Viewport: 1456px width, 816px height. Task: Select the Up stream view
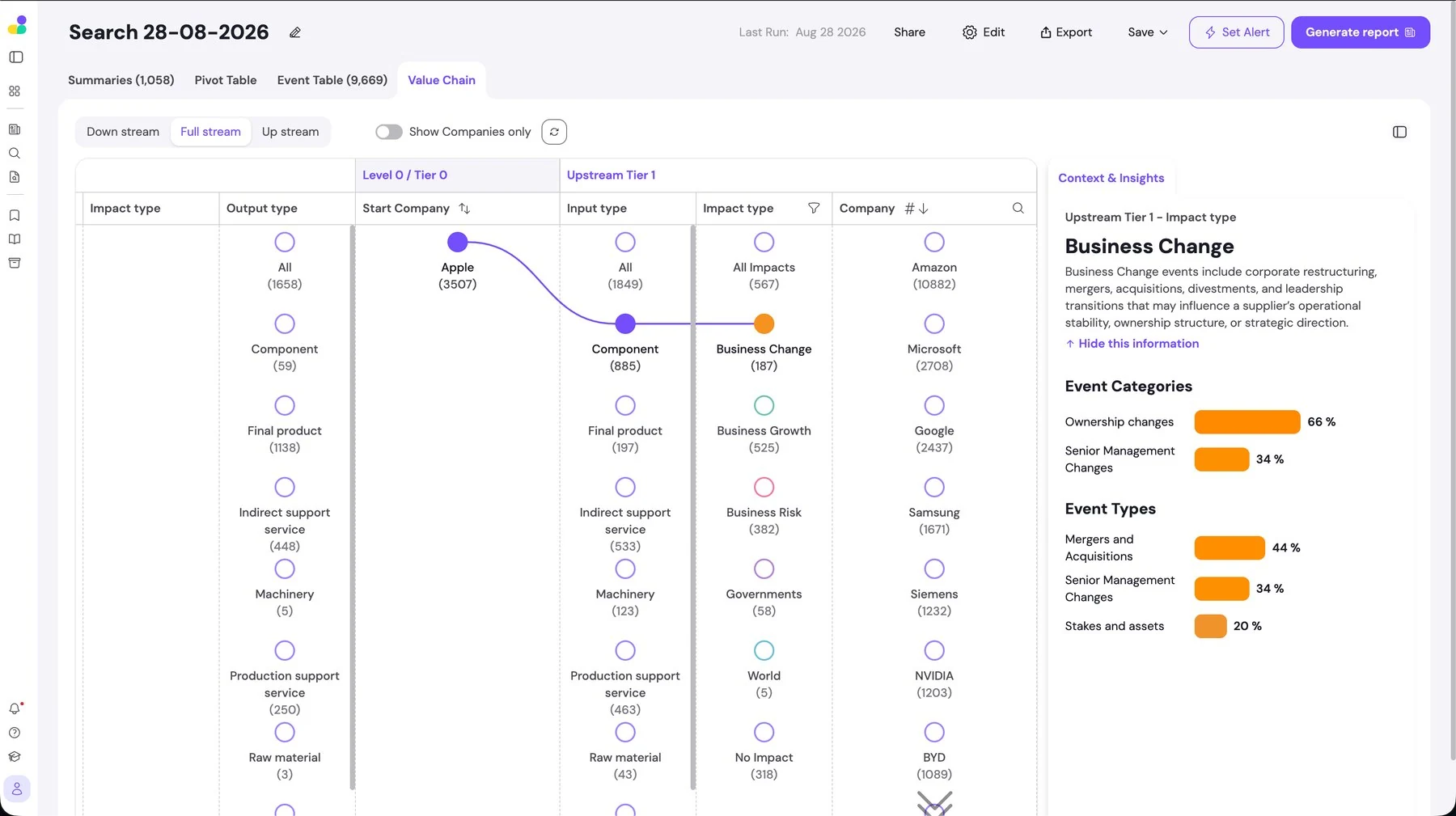[290, 132]
